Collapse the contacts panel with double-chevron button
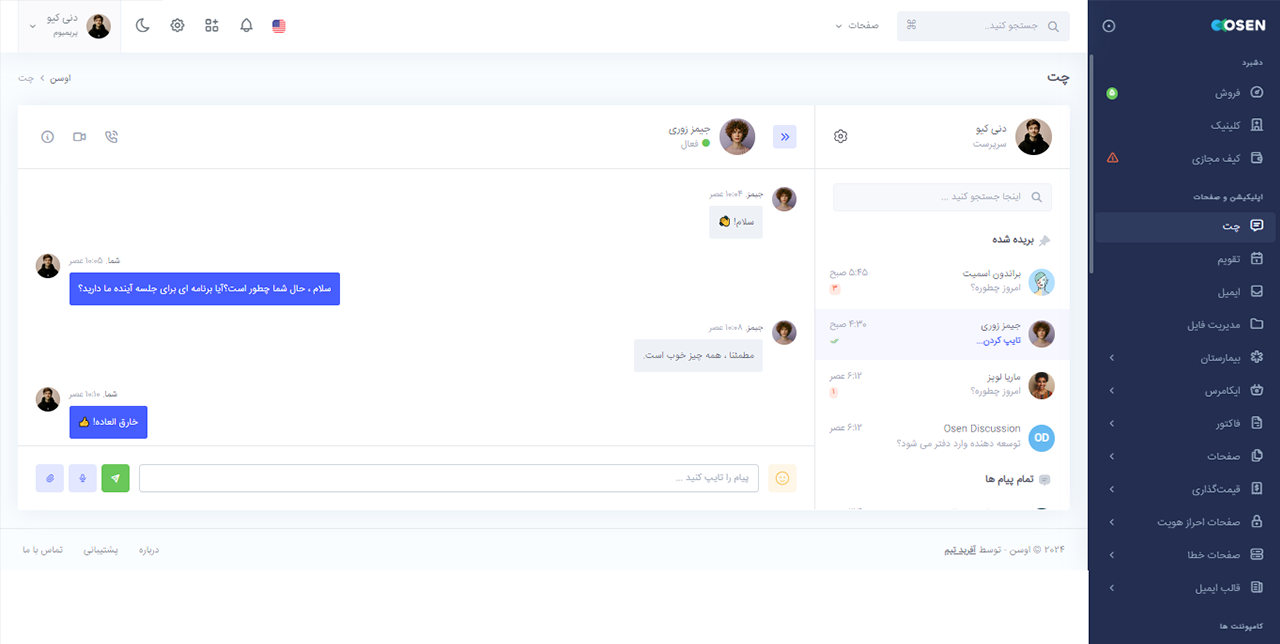This screenshot has height=644, width=1280. [x=785, y=137]
